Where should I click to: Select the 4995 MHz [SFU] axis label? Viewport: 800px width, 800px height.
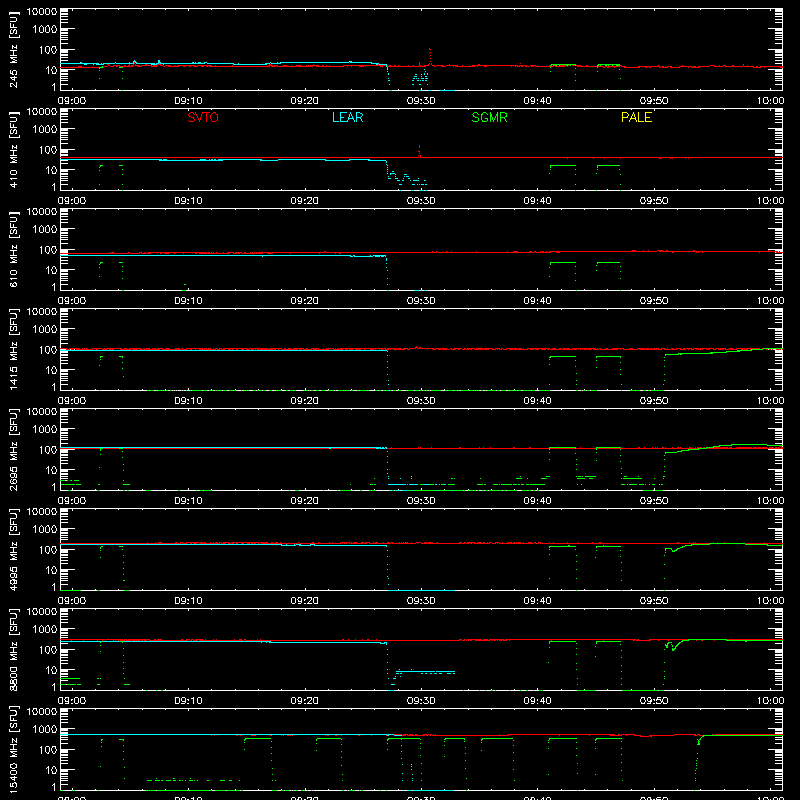tap(13, 549)
